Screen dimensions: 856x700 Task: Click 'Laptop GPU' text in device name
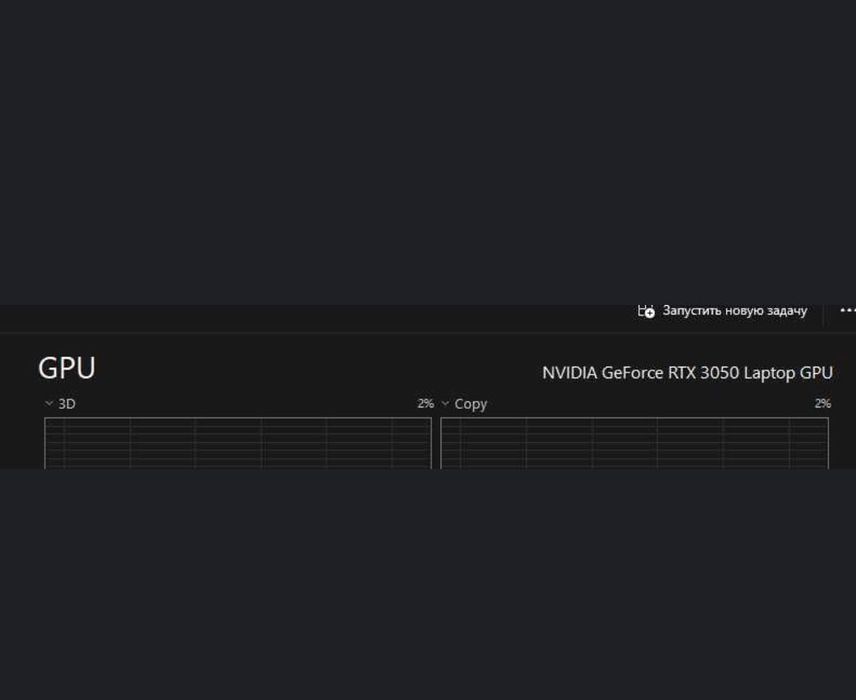coord(788,373)
